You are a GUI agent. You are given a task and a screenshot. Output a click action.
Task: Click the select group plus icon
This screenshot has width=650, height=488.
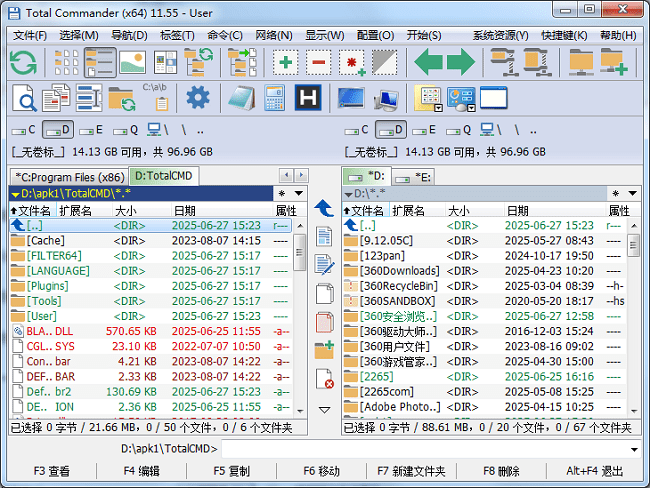[x=286, y=62]
